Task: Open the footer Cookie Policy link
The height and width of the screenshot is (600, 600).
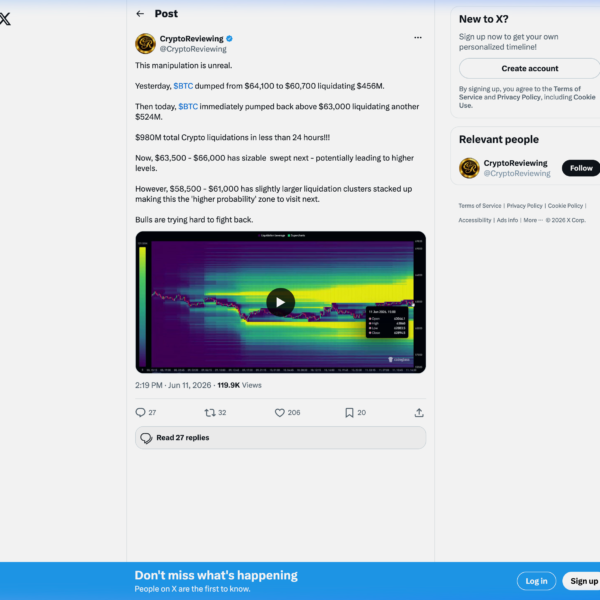Action: pyautogui.click(x=565, y=206)
